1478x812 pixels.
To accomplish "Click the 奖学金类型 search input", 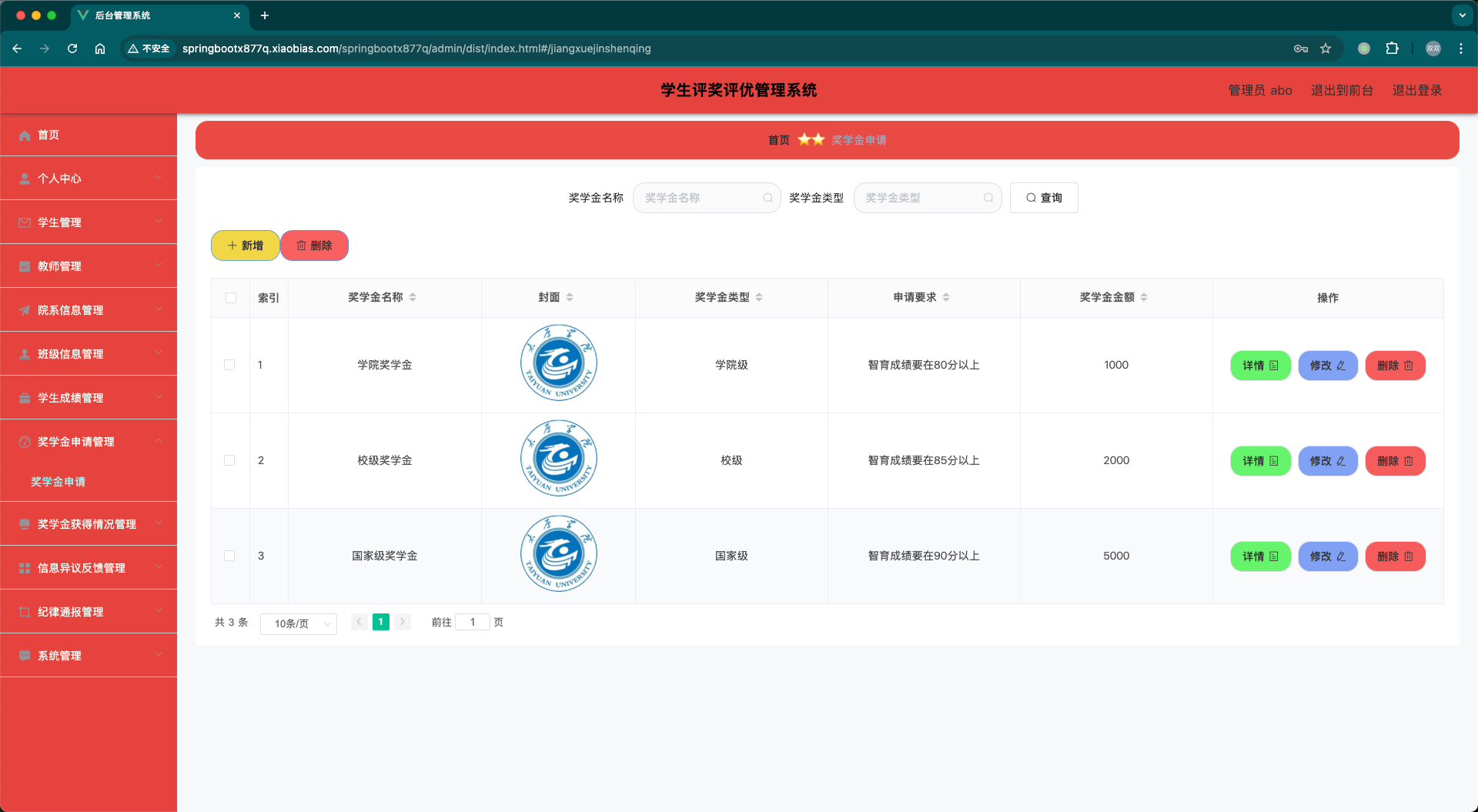I will pyautogui.click(x=928, y=198).
